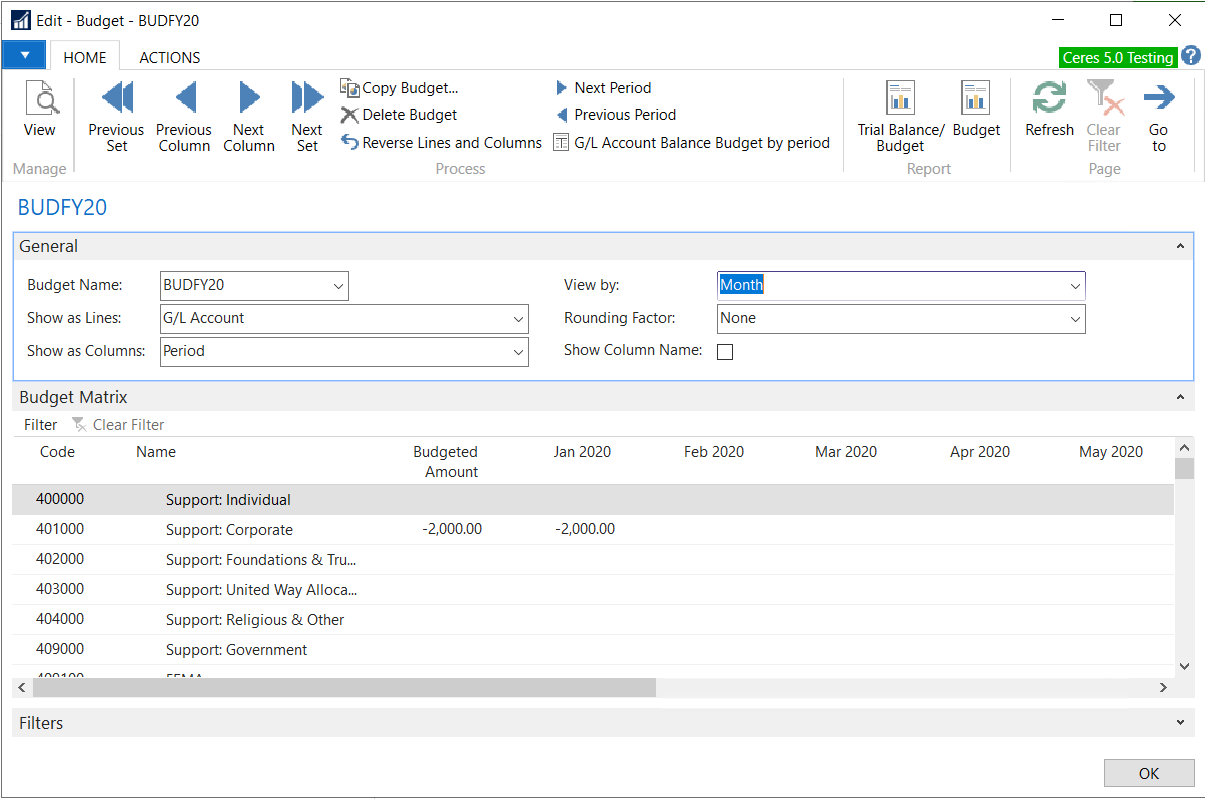Expand the View by dropdown

coord(1074,286)
